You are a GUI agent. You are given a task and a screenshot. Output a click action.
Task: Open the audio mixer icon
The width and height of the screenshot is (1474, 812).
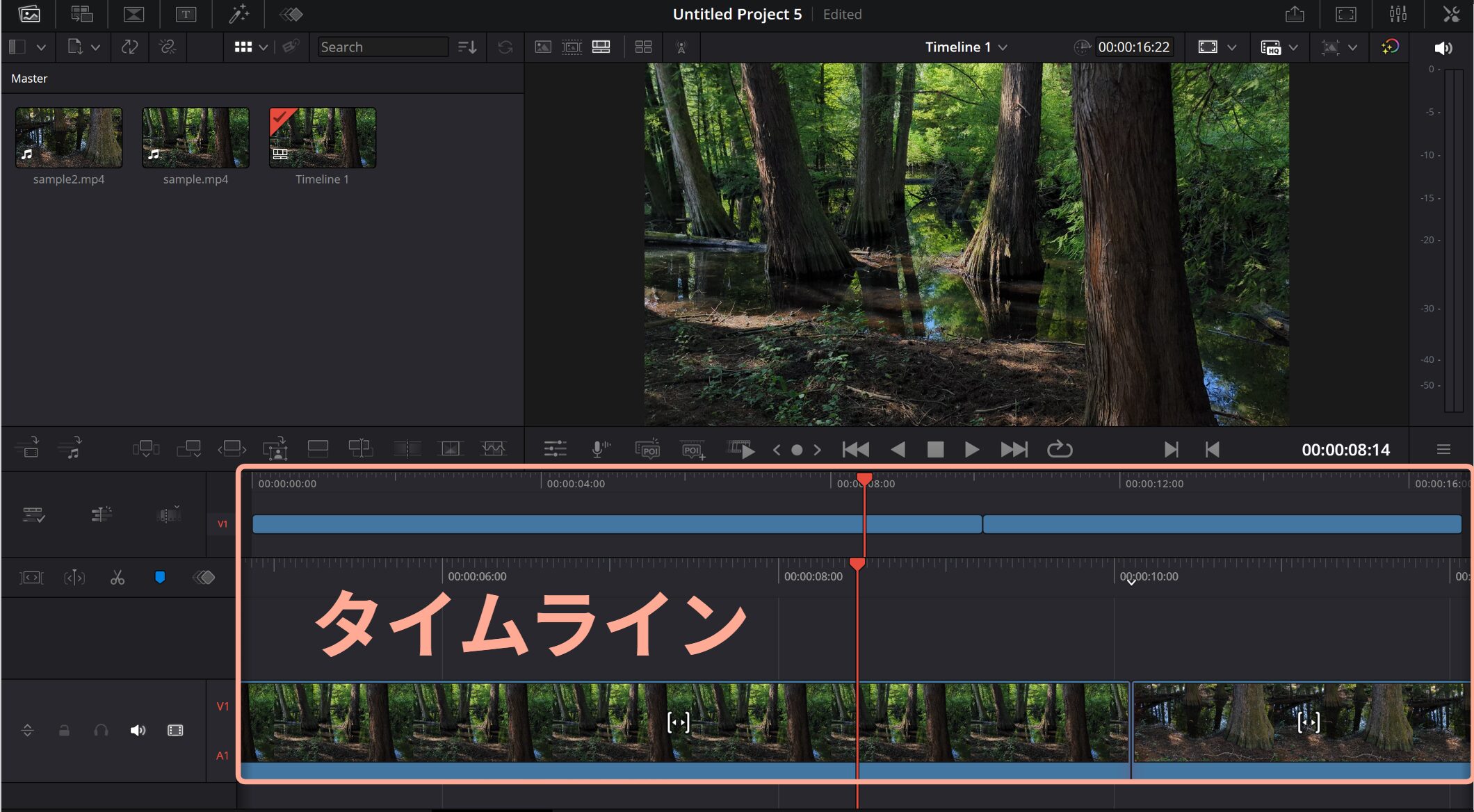coord(1398,14)
